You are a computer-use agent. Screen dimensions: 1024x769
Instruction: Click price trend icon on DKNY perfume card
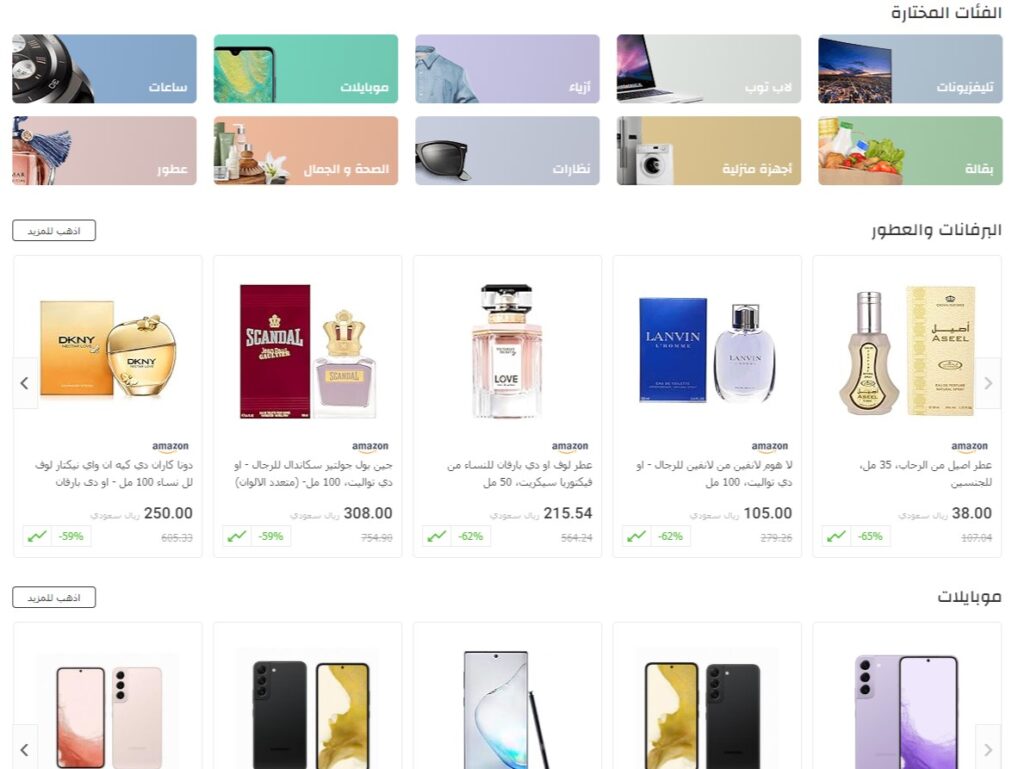(37, 536)
